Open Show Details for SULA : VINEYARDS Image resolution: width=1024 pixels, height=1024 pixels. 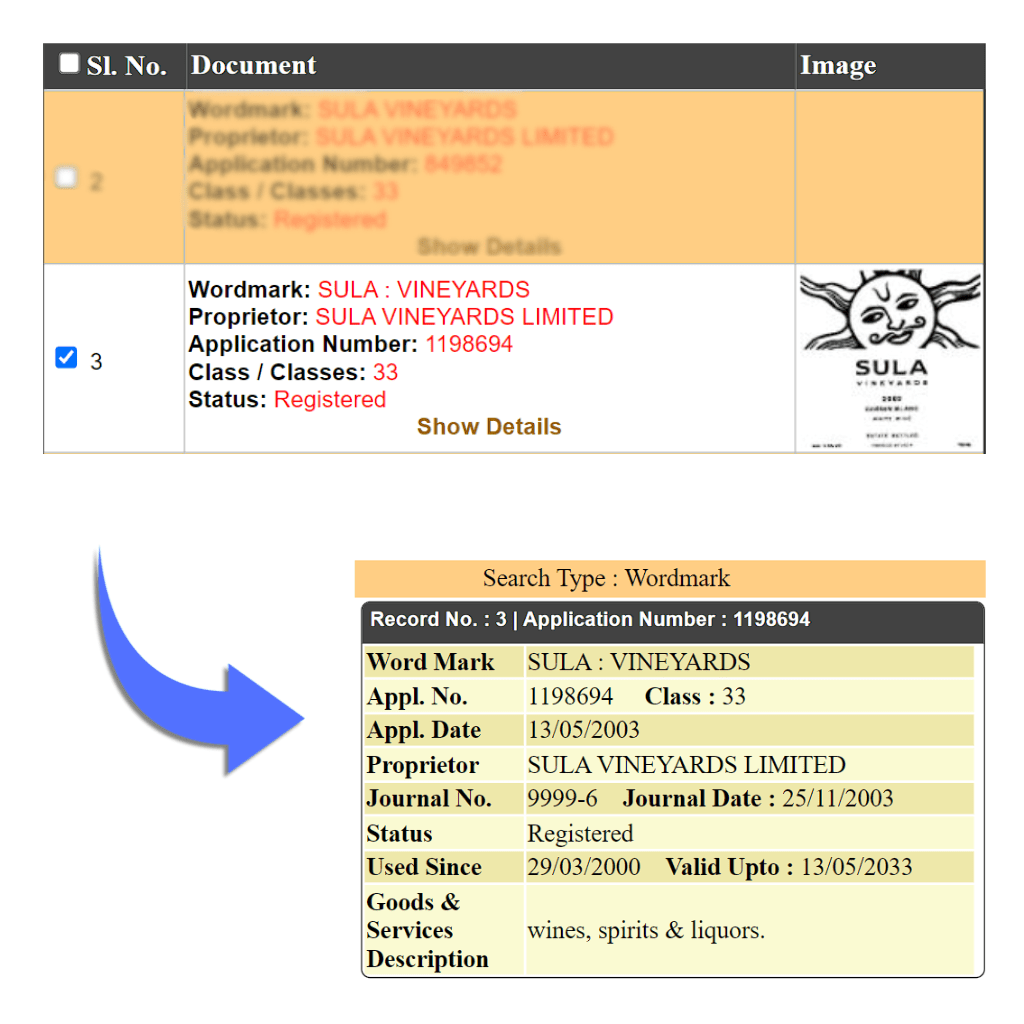click(x=489, y=427)
